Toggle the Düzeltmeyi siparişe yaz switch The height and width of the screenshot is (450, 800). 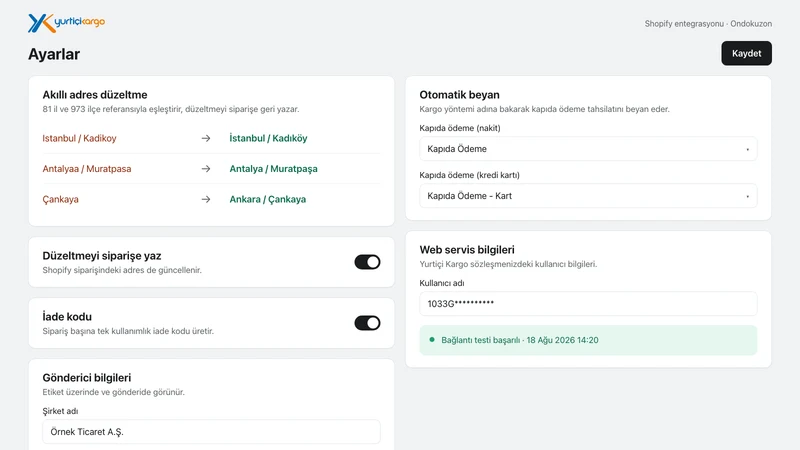click(x=367, y=262)
